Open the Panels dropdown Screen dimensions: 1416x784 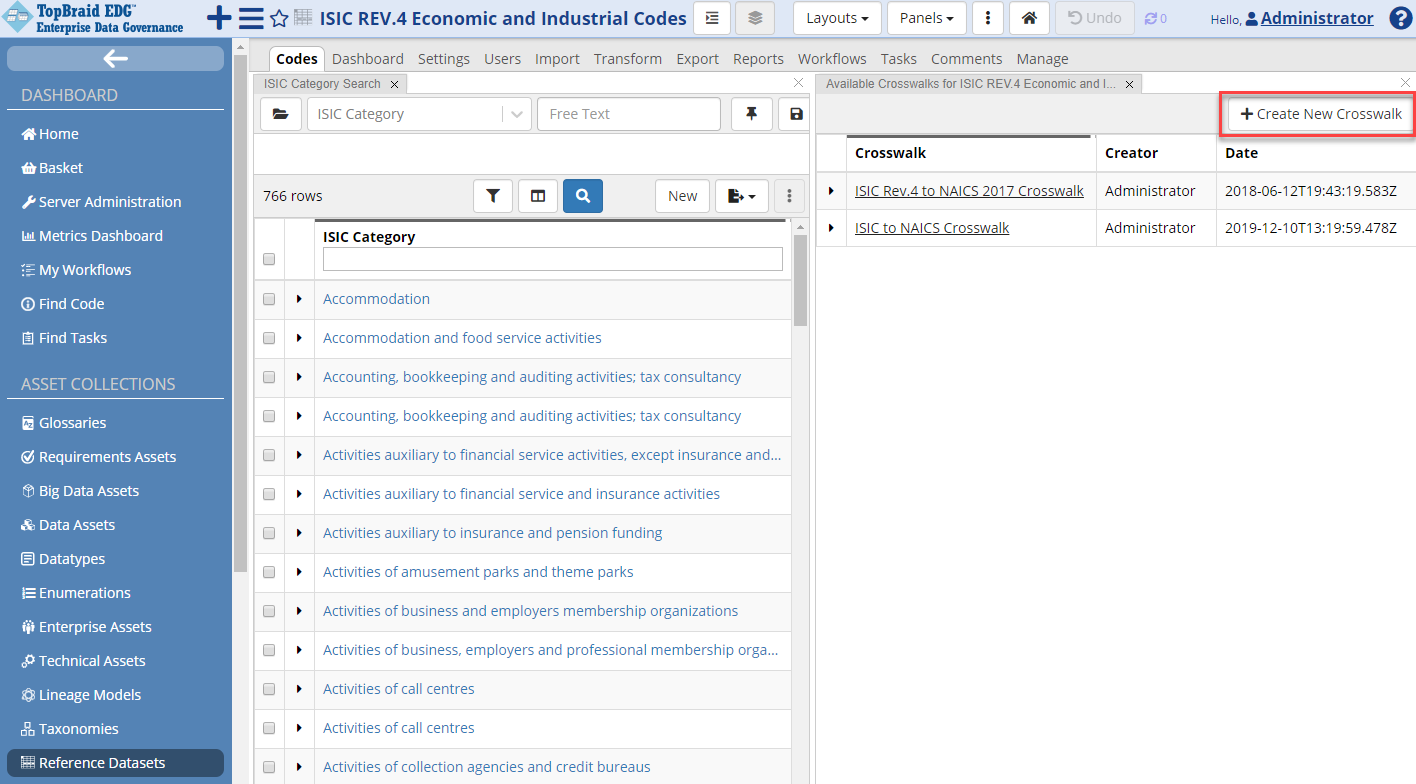click(x=926, y=18)
